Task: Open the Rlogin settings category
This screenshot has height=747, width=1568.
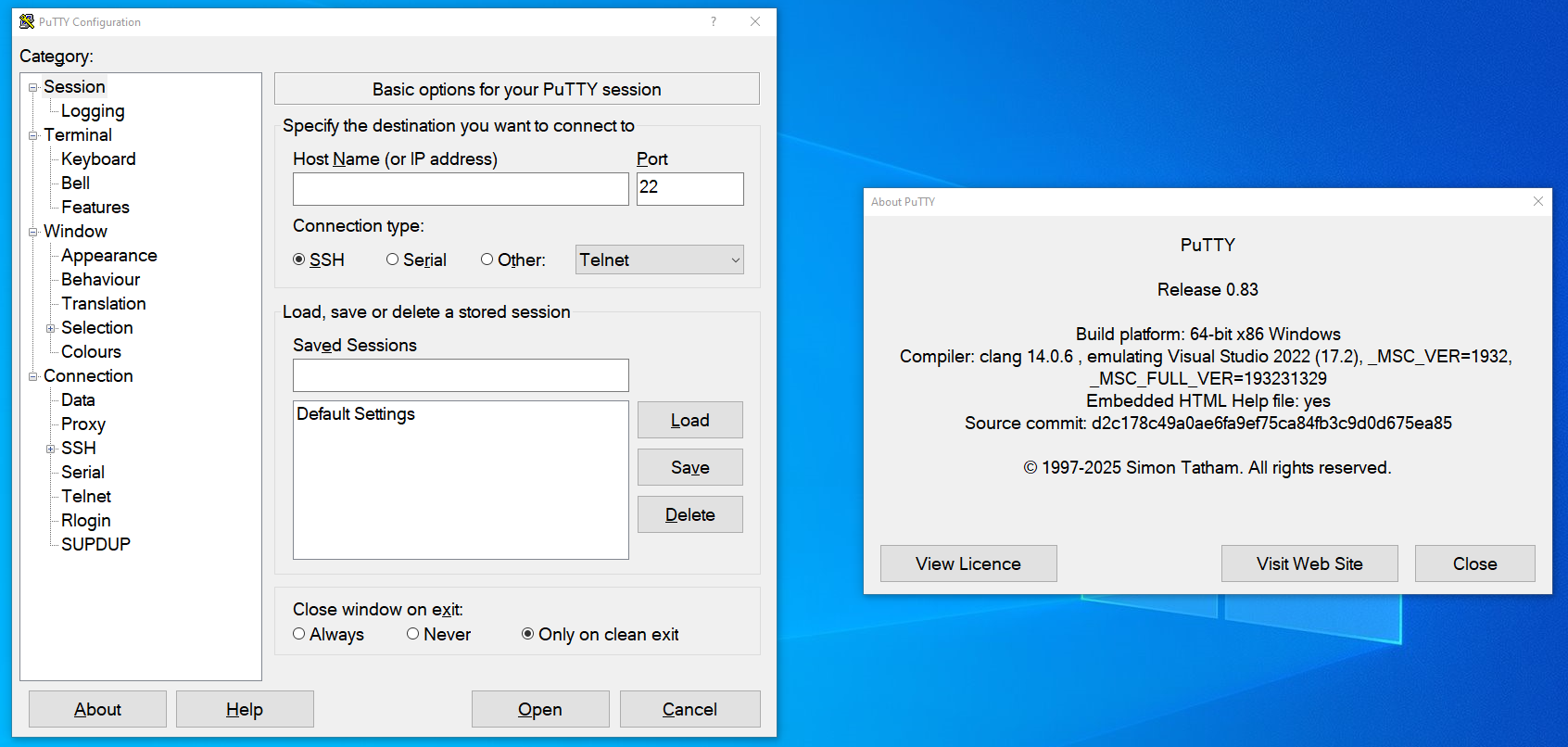Action: (86, 521)
